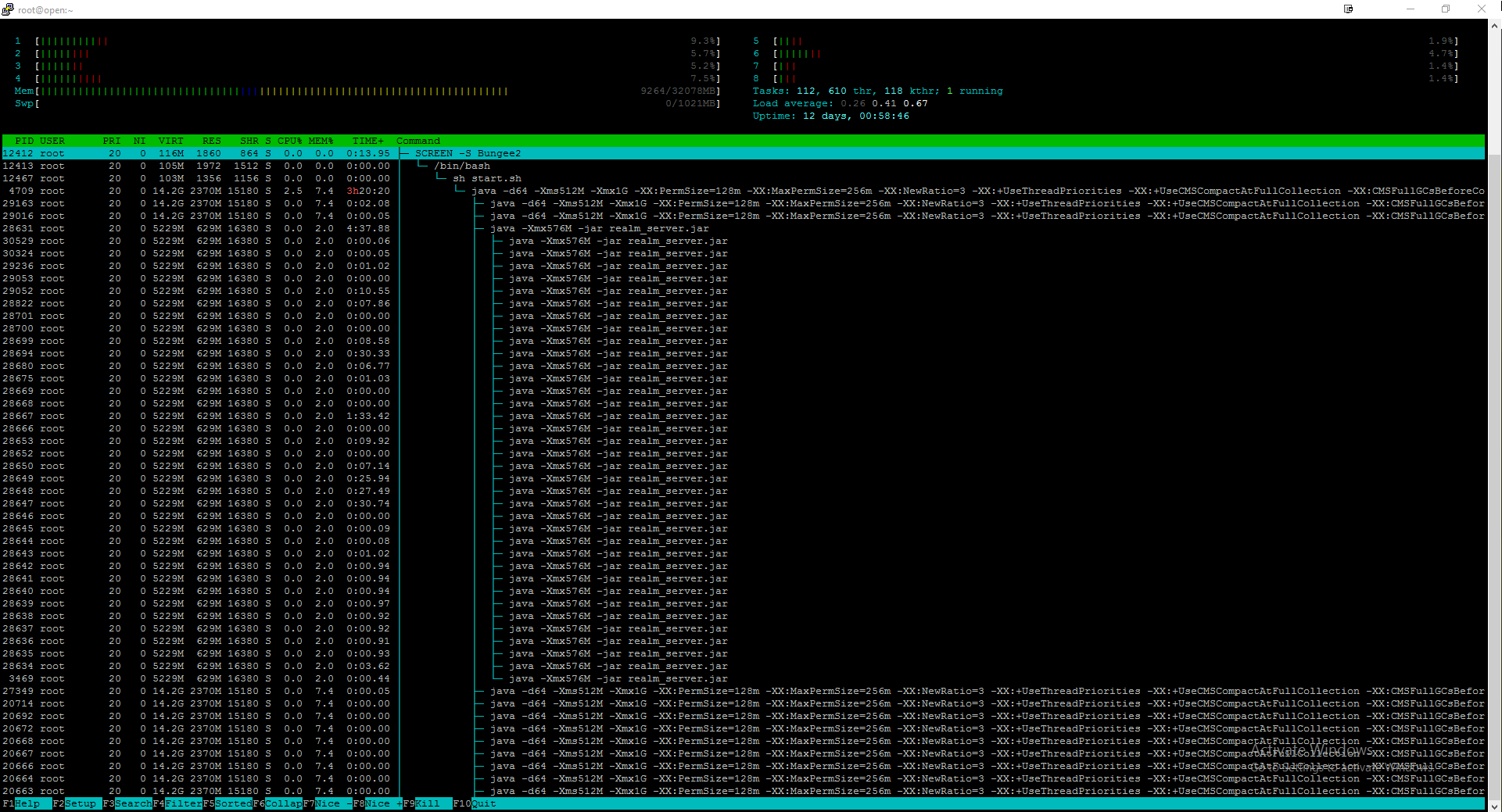
Task: Lower priority of selected process with F7Nice -
Action: [x=328, y=803]
